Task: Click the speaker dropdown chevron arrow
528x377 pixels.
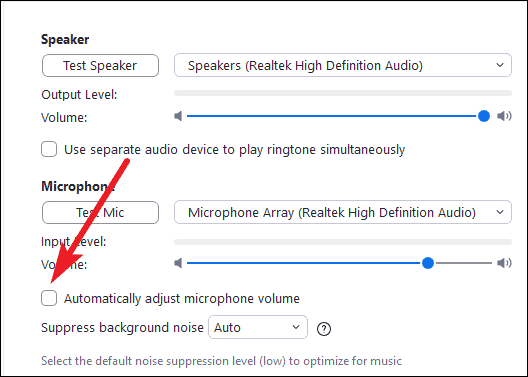Action: 500,65
